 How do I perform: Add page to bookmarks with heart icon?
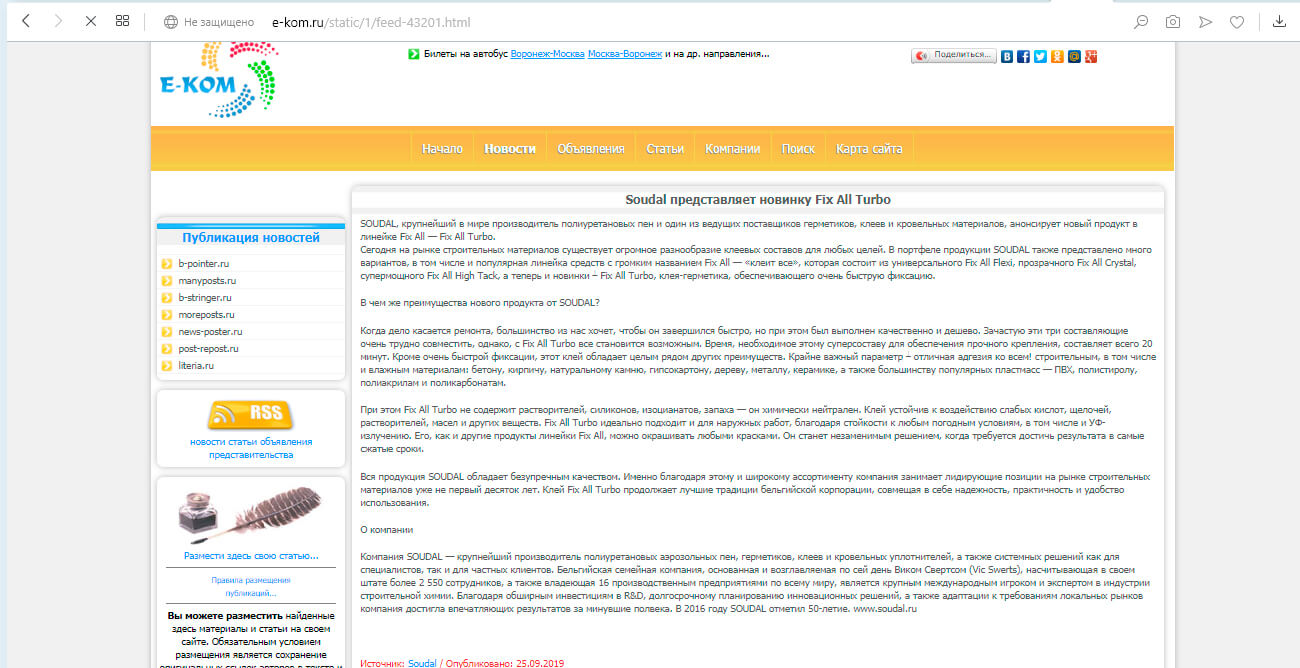pos(1237,22)
